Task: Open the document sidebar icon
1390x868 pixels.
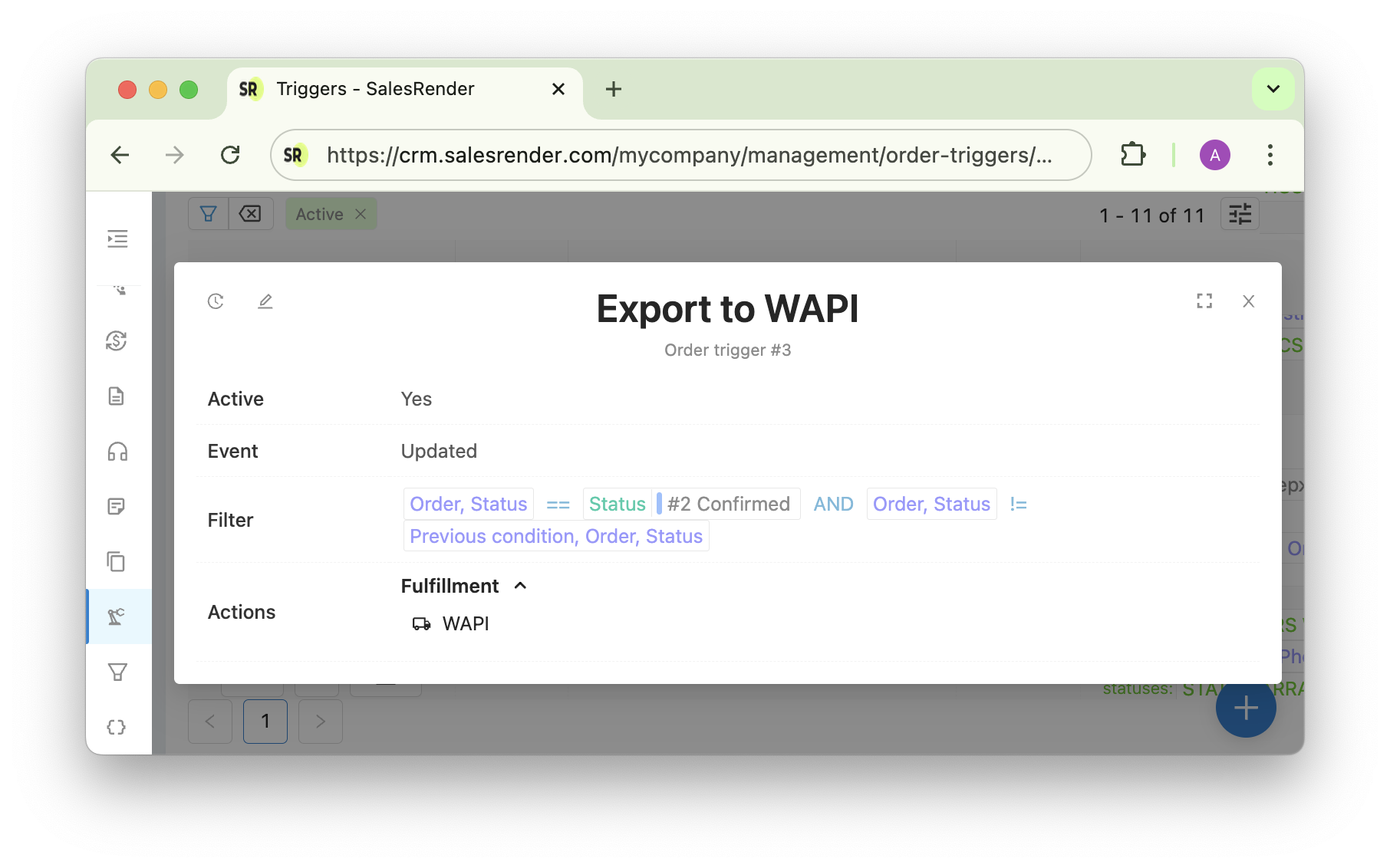Action: pyautogui.click(x=117, y=396)
